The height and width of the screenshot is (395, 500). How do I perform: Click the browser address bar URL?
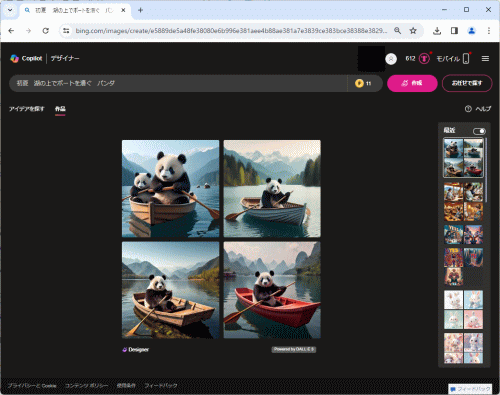coord(231,31)
